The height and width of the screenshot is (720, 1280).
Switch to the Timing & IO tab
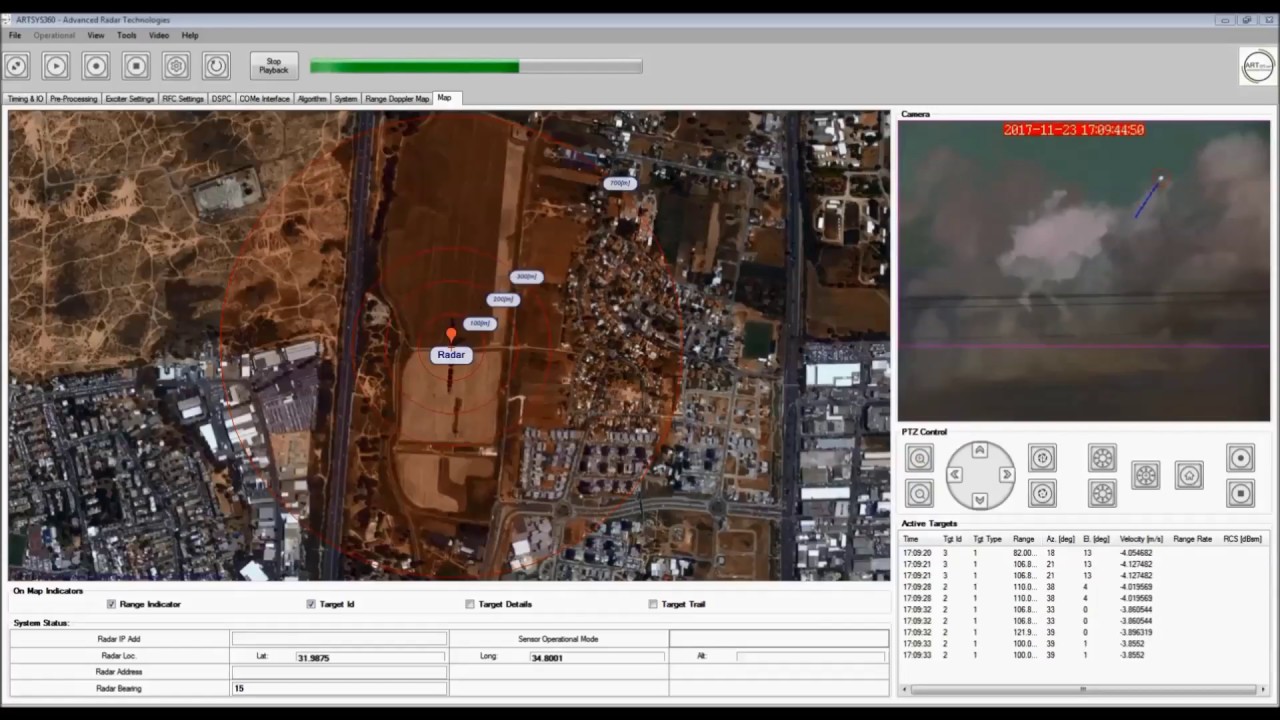point(25,99)
